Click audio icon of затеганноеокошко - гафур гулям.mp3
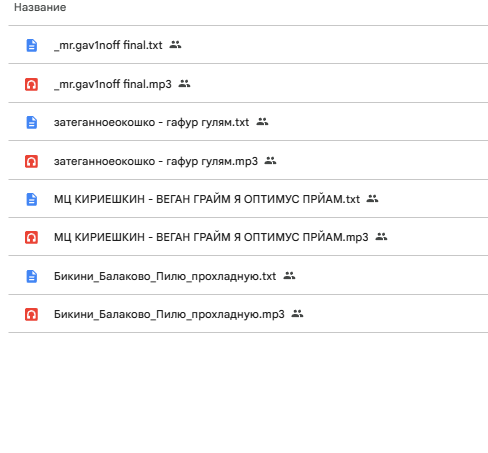This screenshot has width=488, height=453. click(31, 161)
